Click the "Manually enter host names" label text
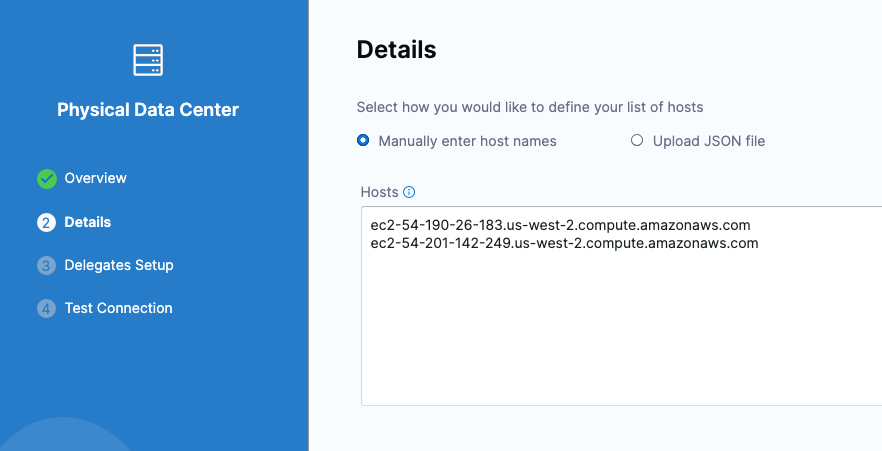882x451 pixels. pos(467,141)
